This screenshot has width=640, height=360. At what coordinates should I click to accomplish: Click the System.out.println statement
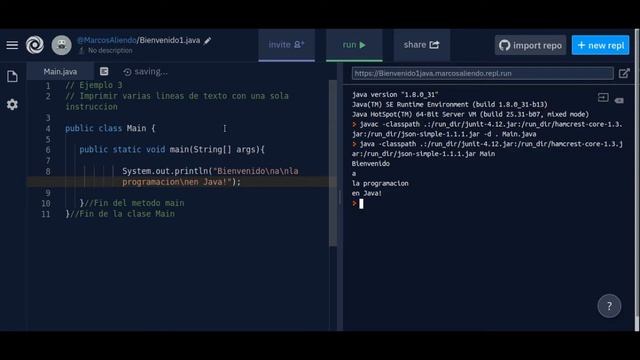[210, 176]
